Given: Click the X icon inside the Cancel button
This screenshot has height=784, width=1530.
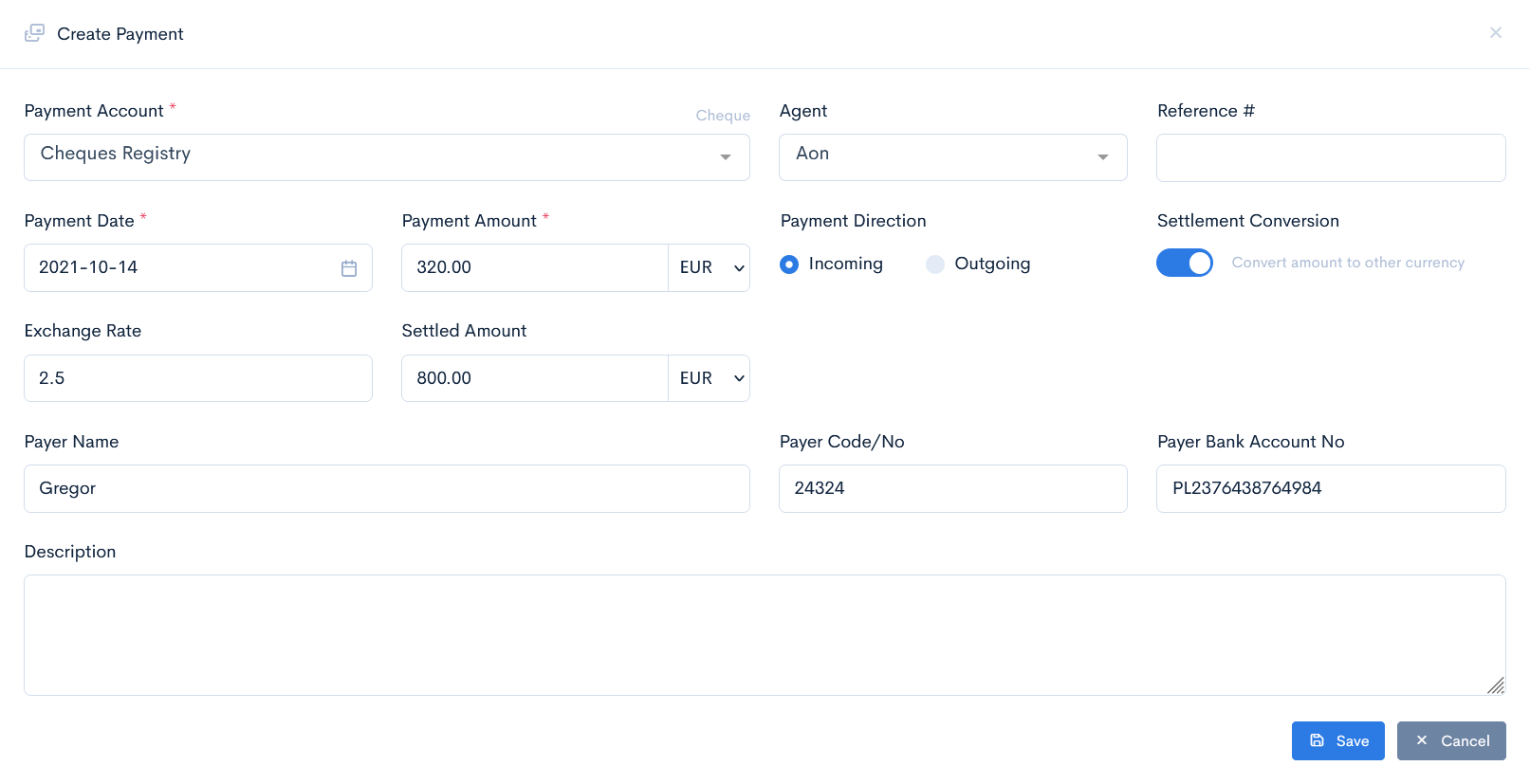Looking at the screenshot, I should click(1422, 740).
